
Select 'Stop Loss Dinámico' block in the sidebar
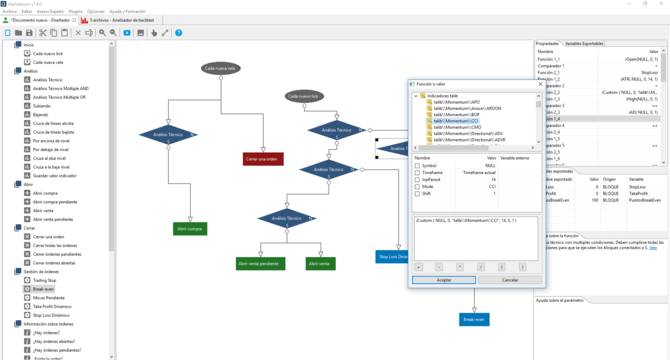coord(51,315)
